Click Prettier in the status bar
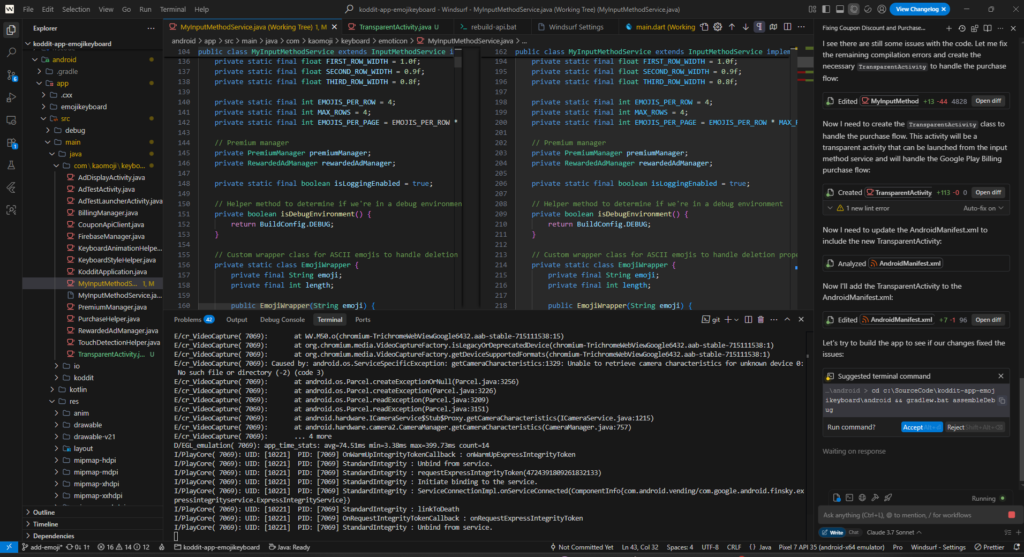 click(989, 547)
